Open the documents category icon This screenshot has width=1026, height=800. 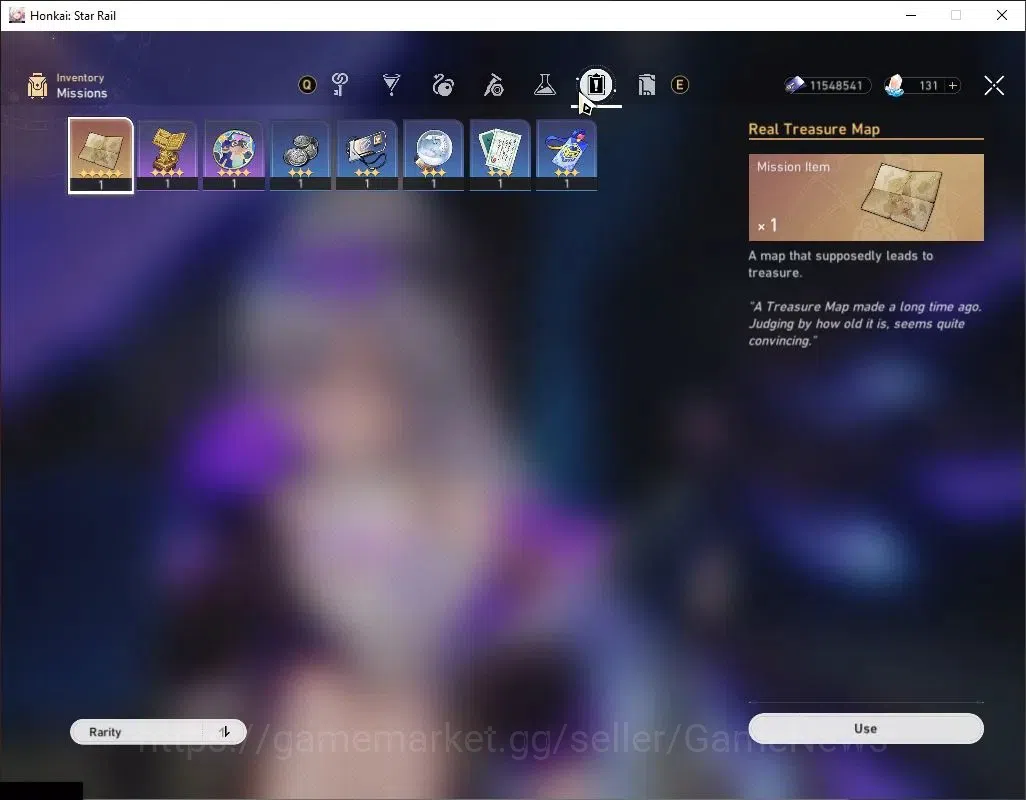click(x=646, y=84)
